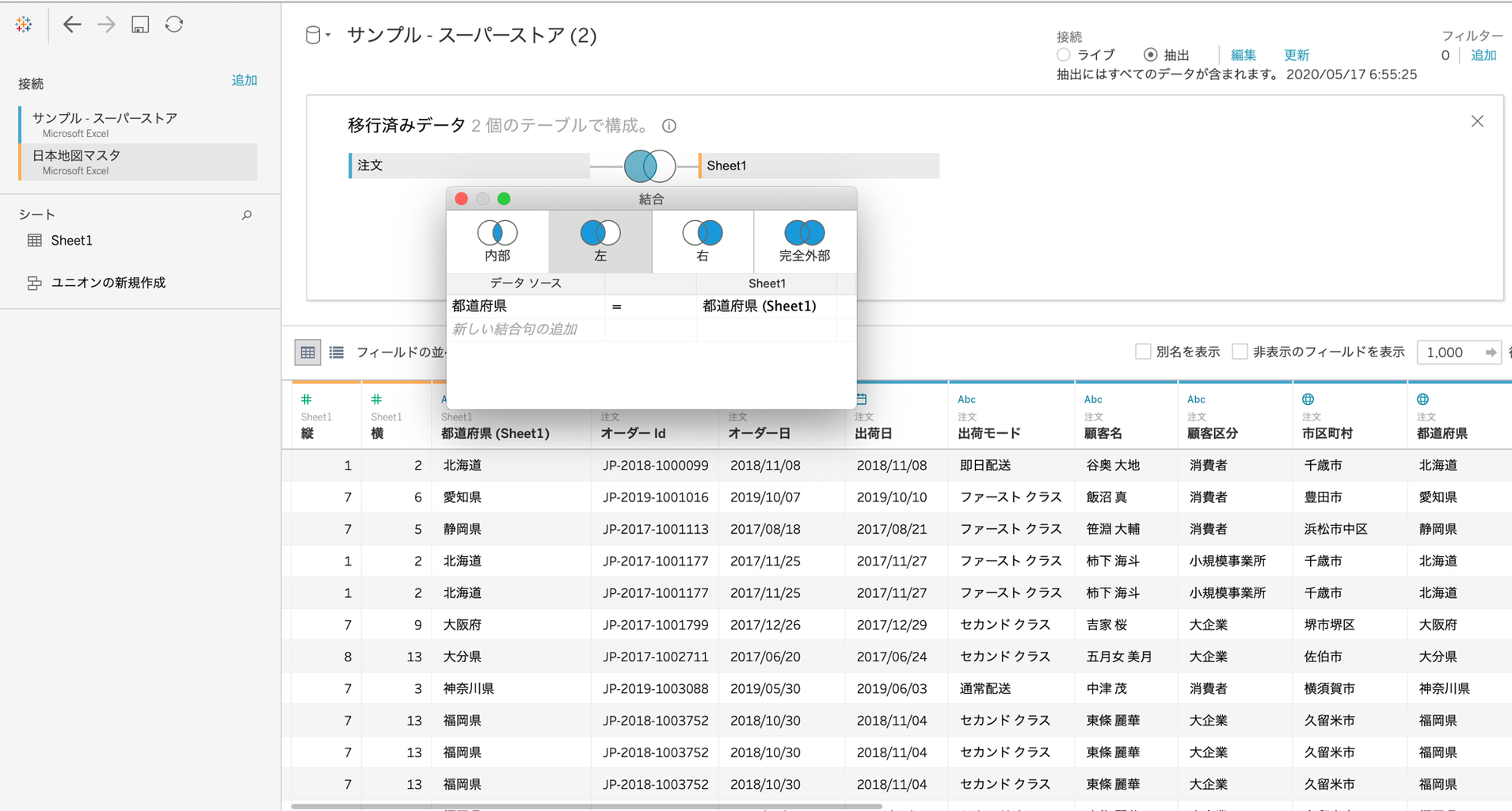Switch to the data grid view icon
Image resolution: width=1512 pixels, height=811 pixels.
(x=307, y=352)
